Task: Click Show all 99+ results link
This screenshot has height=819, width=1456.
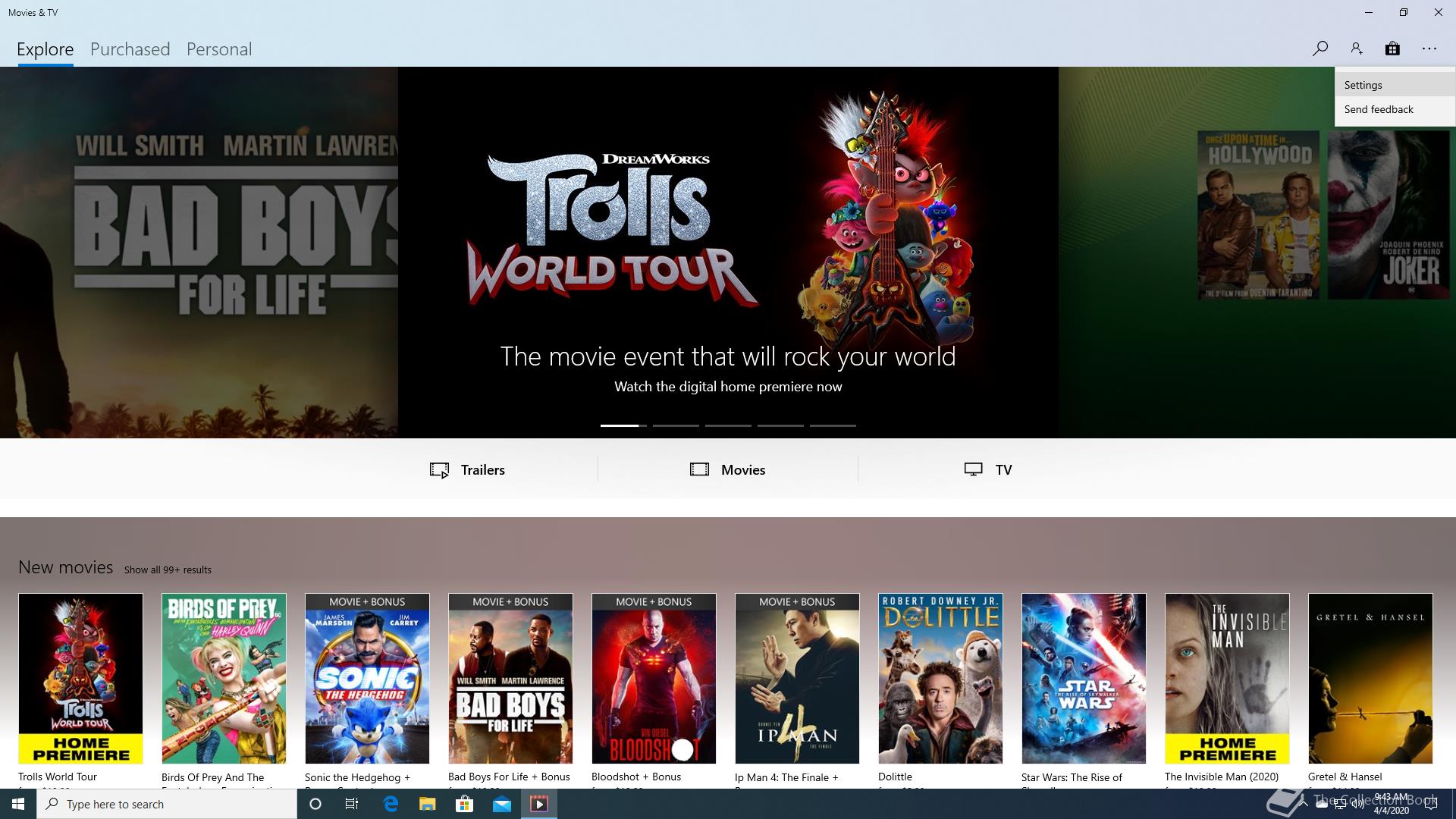Action: point(168,570)
